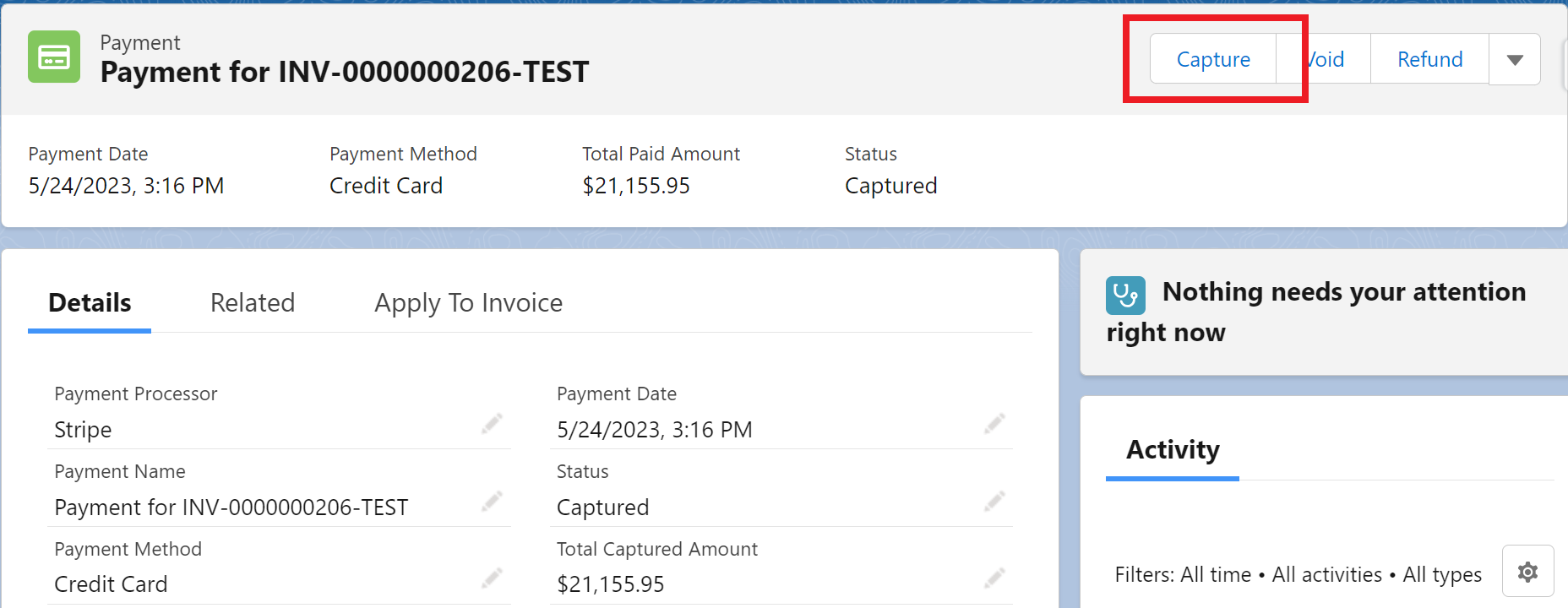
Task: Click the stethoscope health check icon
Action: click(1125, 296)
